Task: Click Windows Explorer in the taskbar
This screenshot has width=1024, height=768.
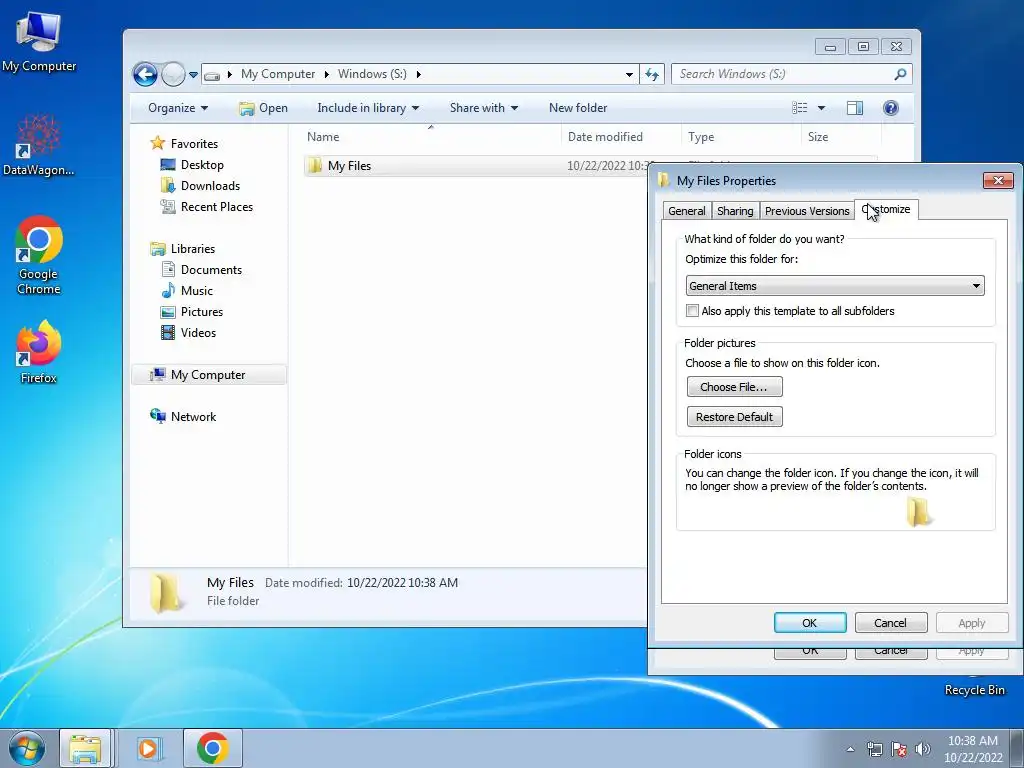Action: point(86,748)
